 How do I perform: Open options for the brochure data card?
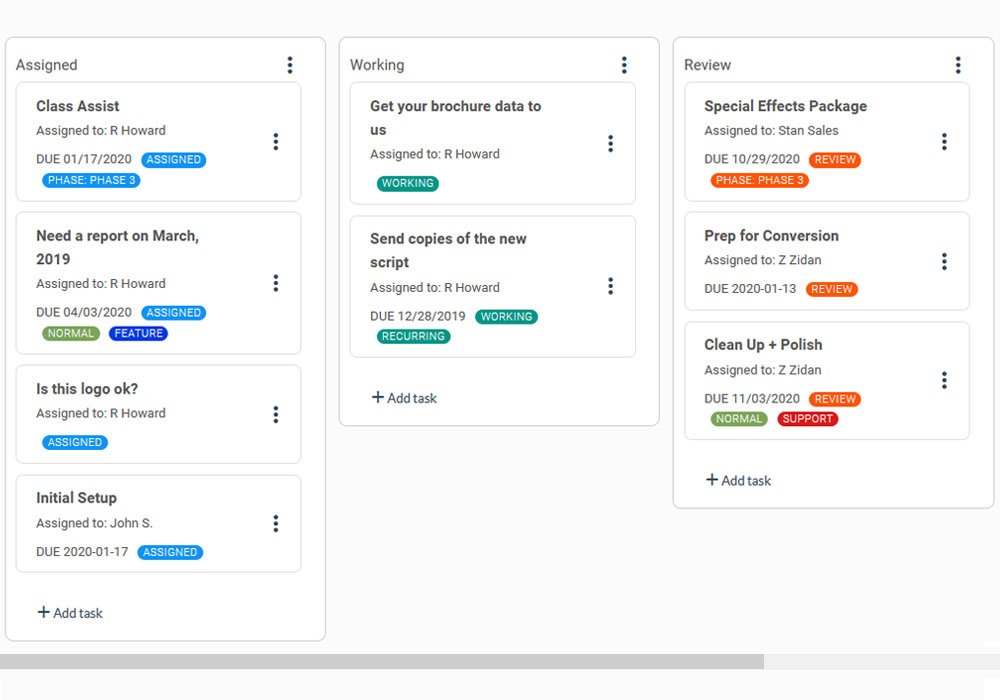click(611, 143)
